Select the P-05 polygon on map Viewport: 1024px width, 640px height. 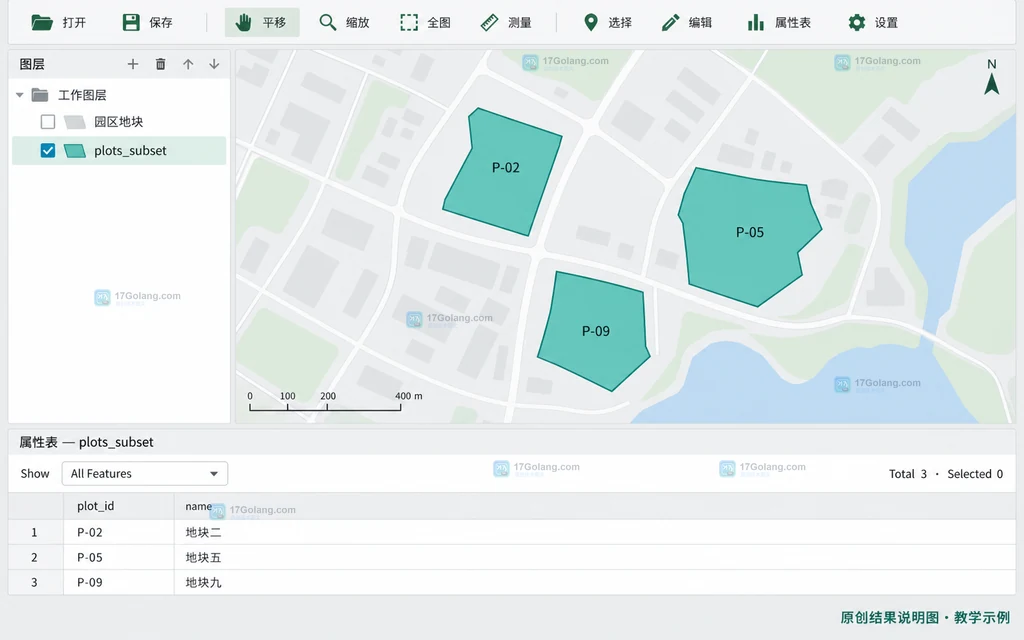pos(748,235)
